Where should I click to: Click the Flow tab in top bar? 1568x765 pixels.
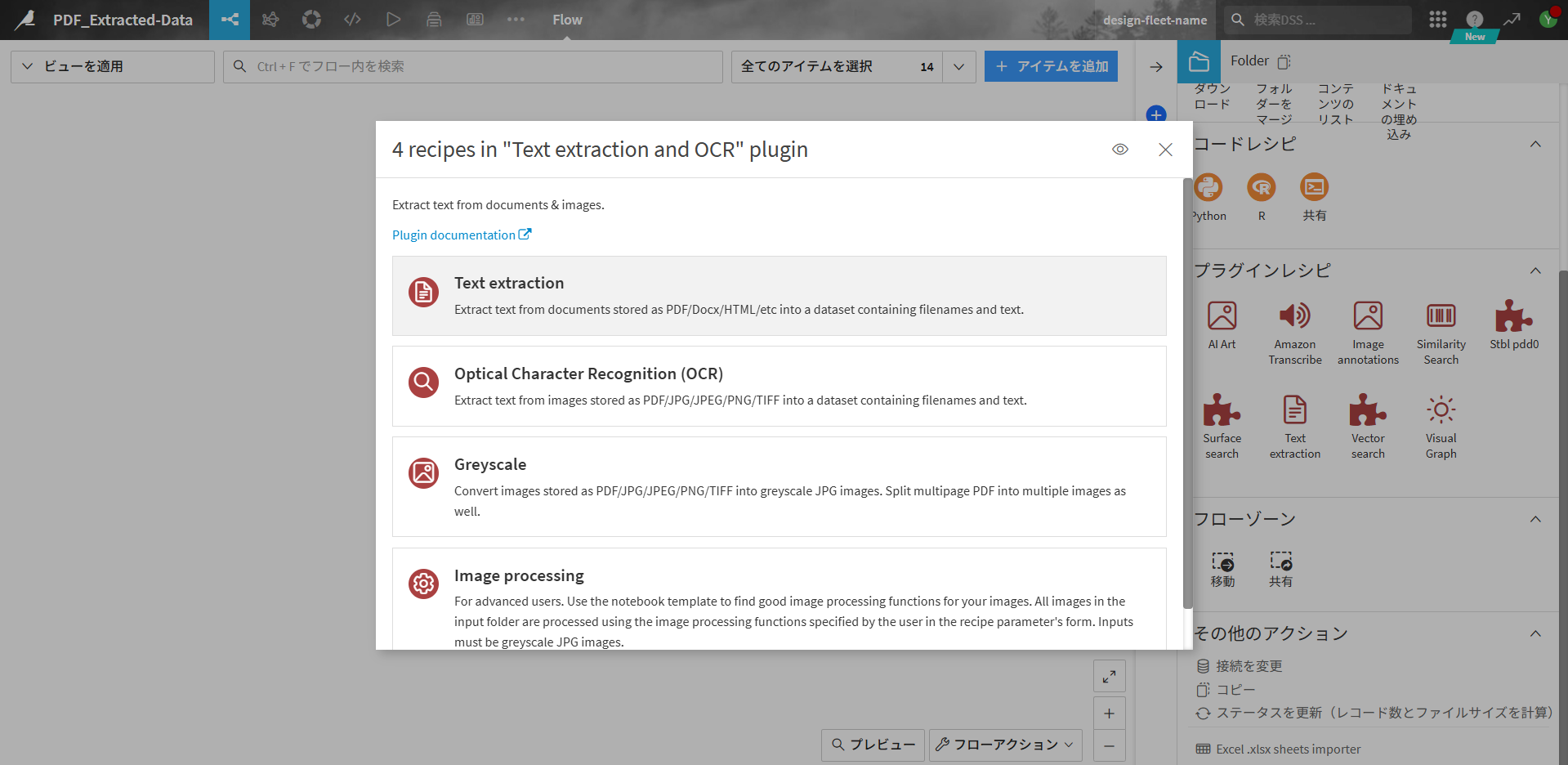pos(567,20)
